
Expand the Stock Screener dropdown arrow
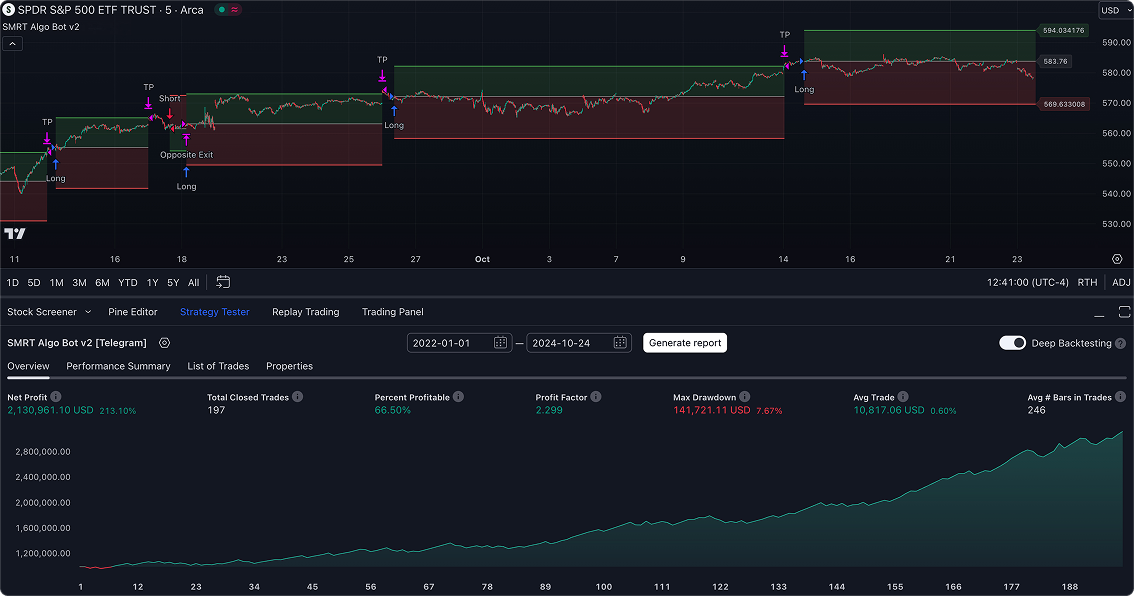[x=88, y=312]
